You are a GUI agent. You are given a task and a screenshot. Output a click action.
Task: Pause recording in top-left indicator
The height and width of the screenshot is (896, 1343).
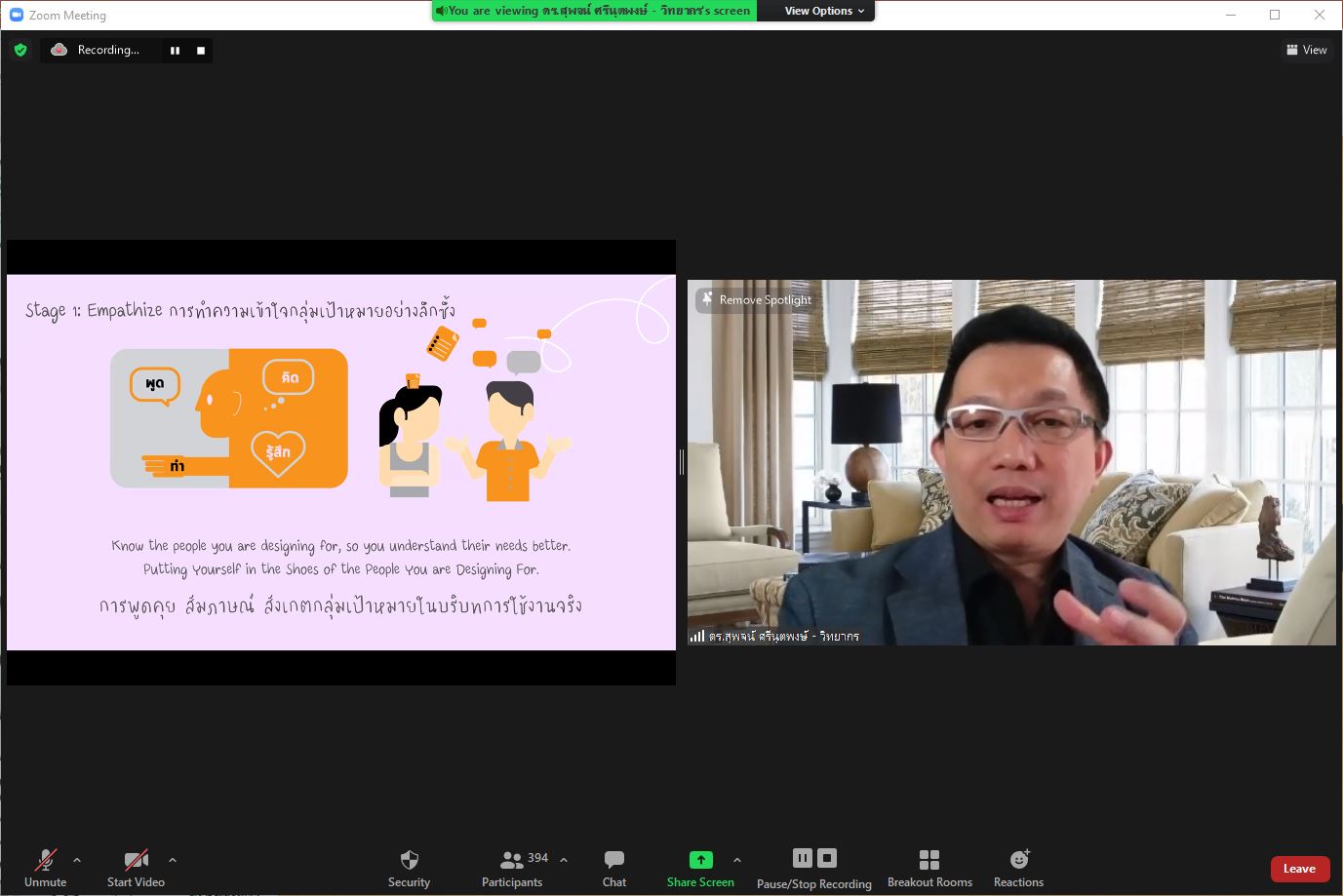point(175,51)
